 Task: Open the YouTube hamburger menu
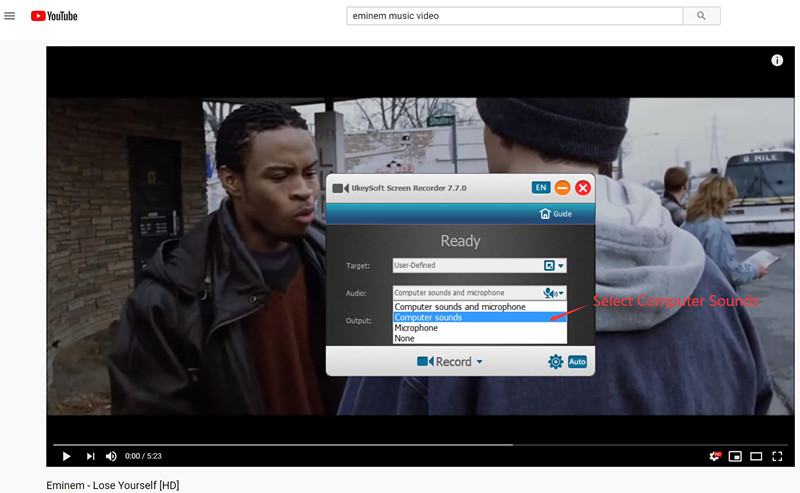coord(10,16)
